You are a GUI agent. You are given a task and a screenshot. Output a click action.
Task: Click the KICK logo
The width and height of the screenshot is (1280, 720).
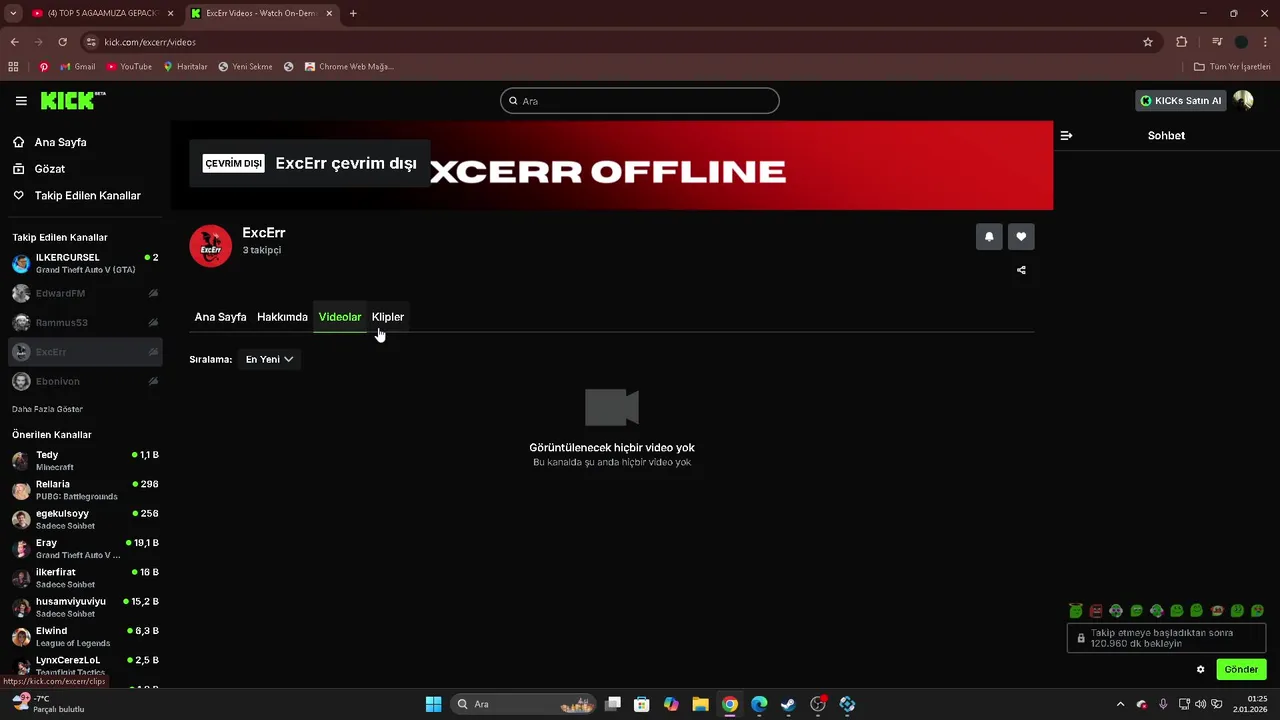[72, 100]
